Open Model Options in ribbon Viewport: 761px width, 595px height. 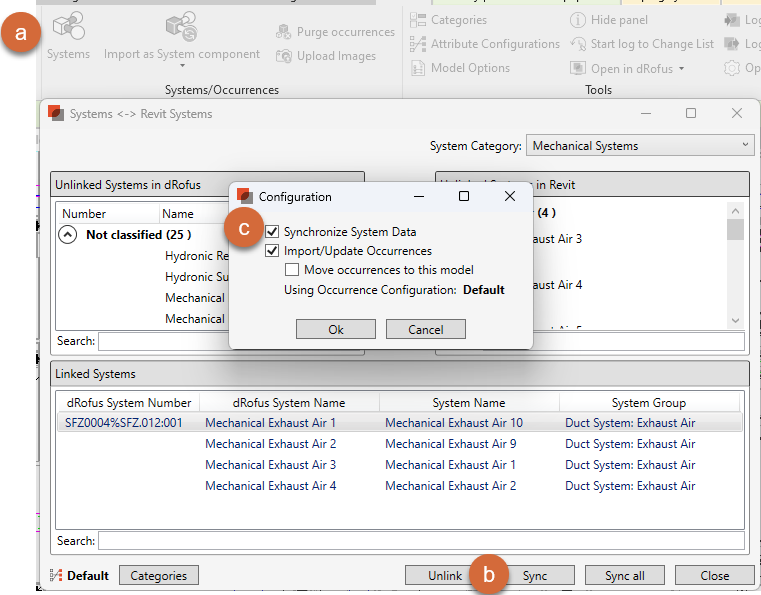418,68
